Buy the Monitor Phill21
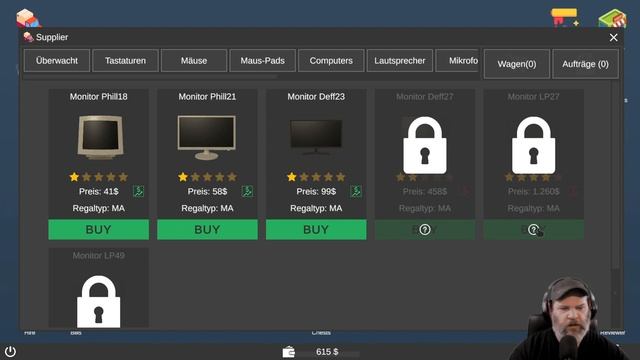Viewport: 640px width, 360px height. coord(207,229)
